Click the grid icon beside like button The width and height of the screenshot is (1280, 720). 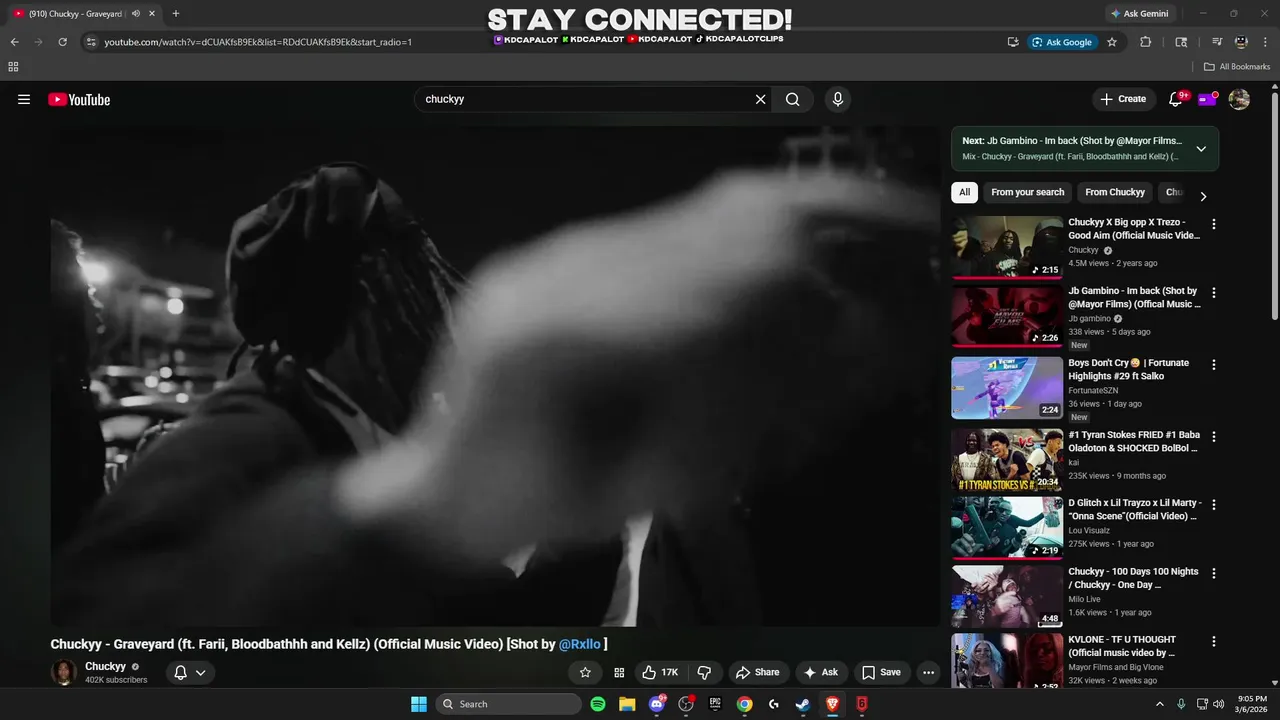[x=619, y=673]
